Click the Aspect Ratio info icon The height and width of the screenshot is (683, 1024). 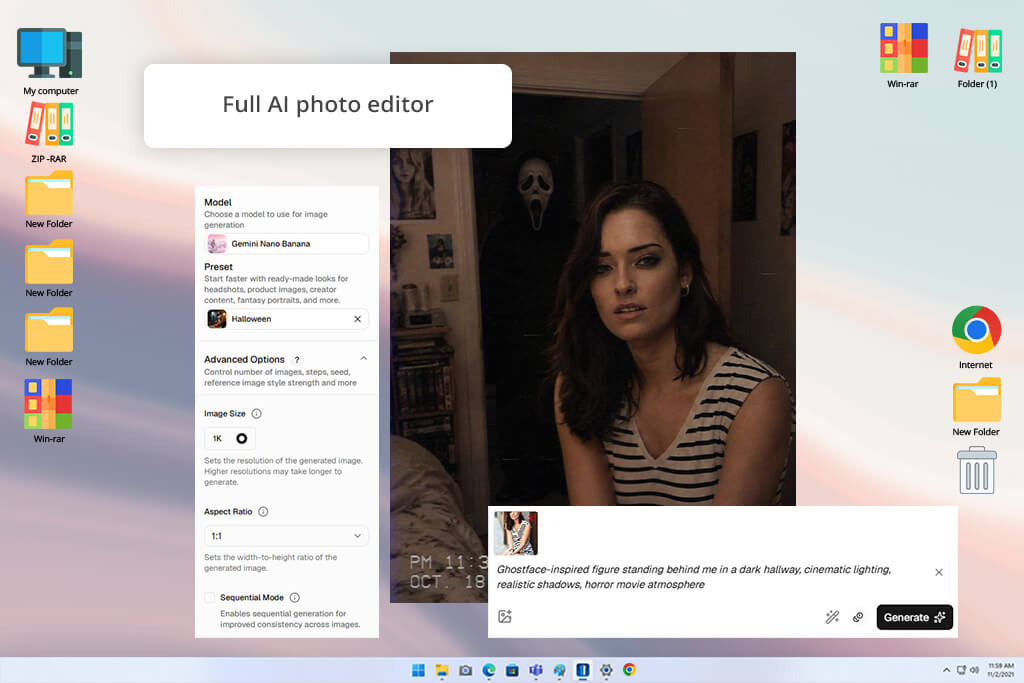click(263, 511)
